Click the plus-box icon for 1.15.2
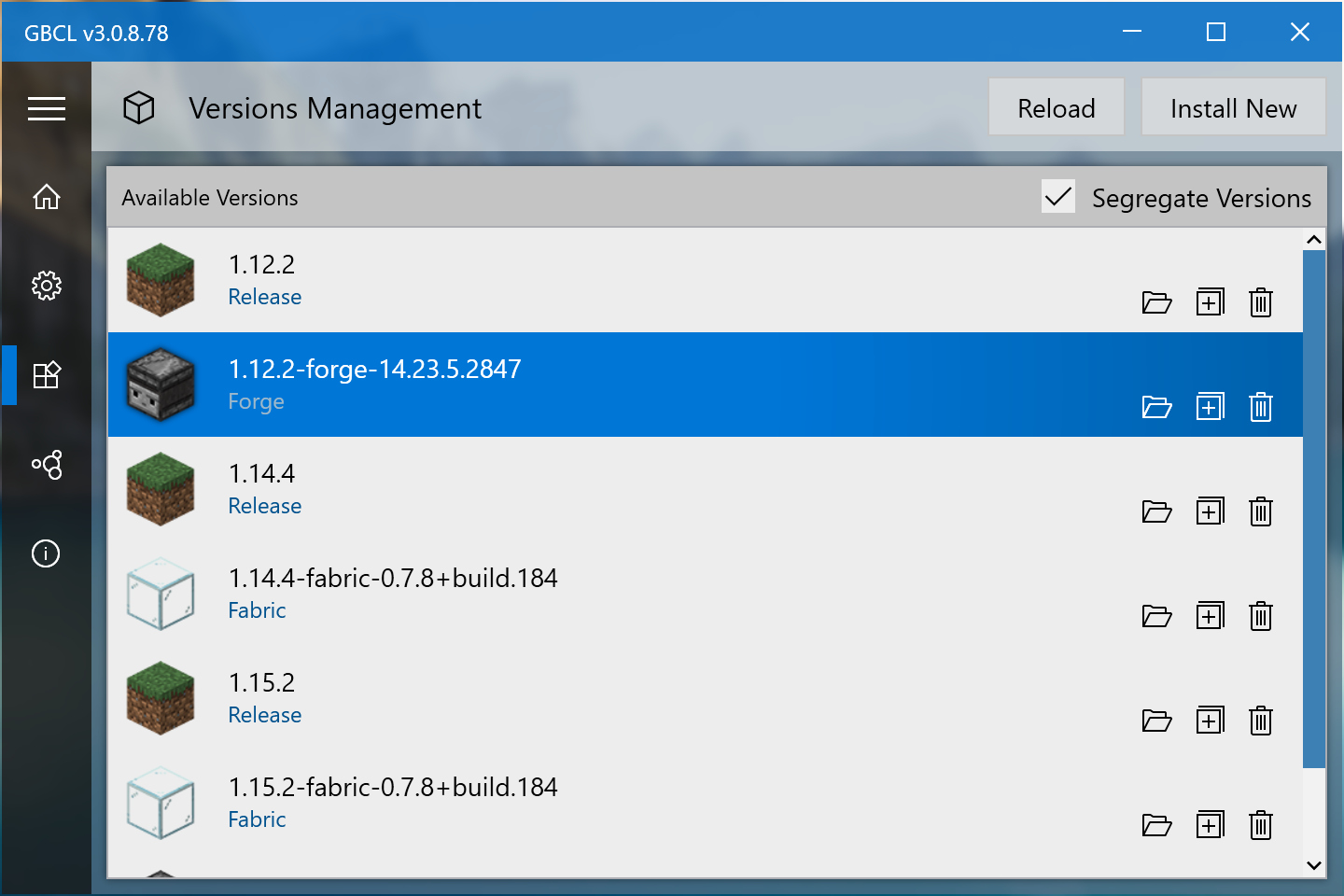Screen dimensions: 1344x896 pos(1211,721)
